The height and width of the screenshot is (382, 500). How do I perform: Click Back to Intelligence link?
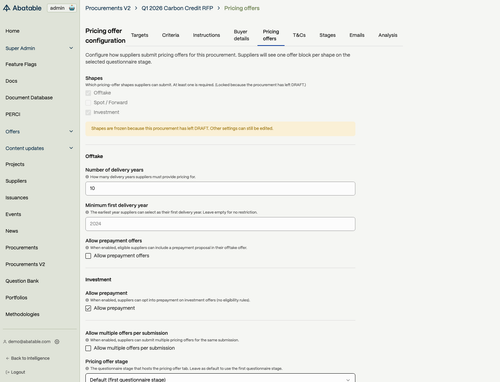click(x=28, y=358)
